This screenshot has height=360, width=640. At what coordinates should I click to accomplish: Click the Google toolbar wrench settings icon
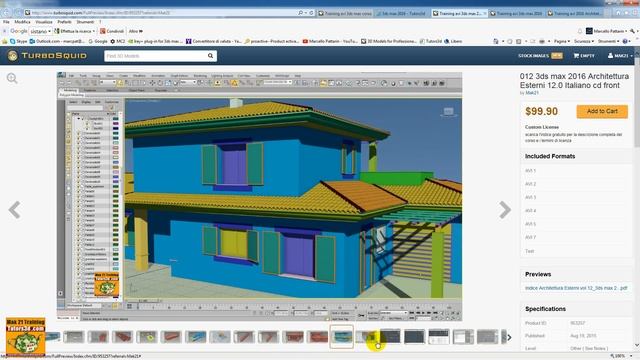click(x=632, y=31)
